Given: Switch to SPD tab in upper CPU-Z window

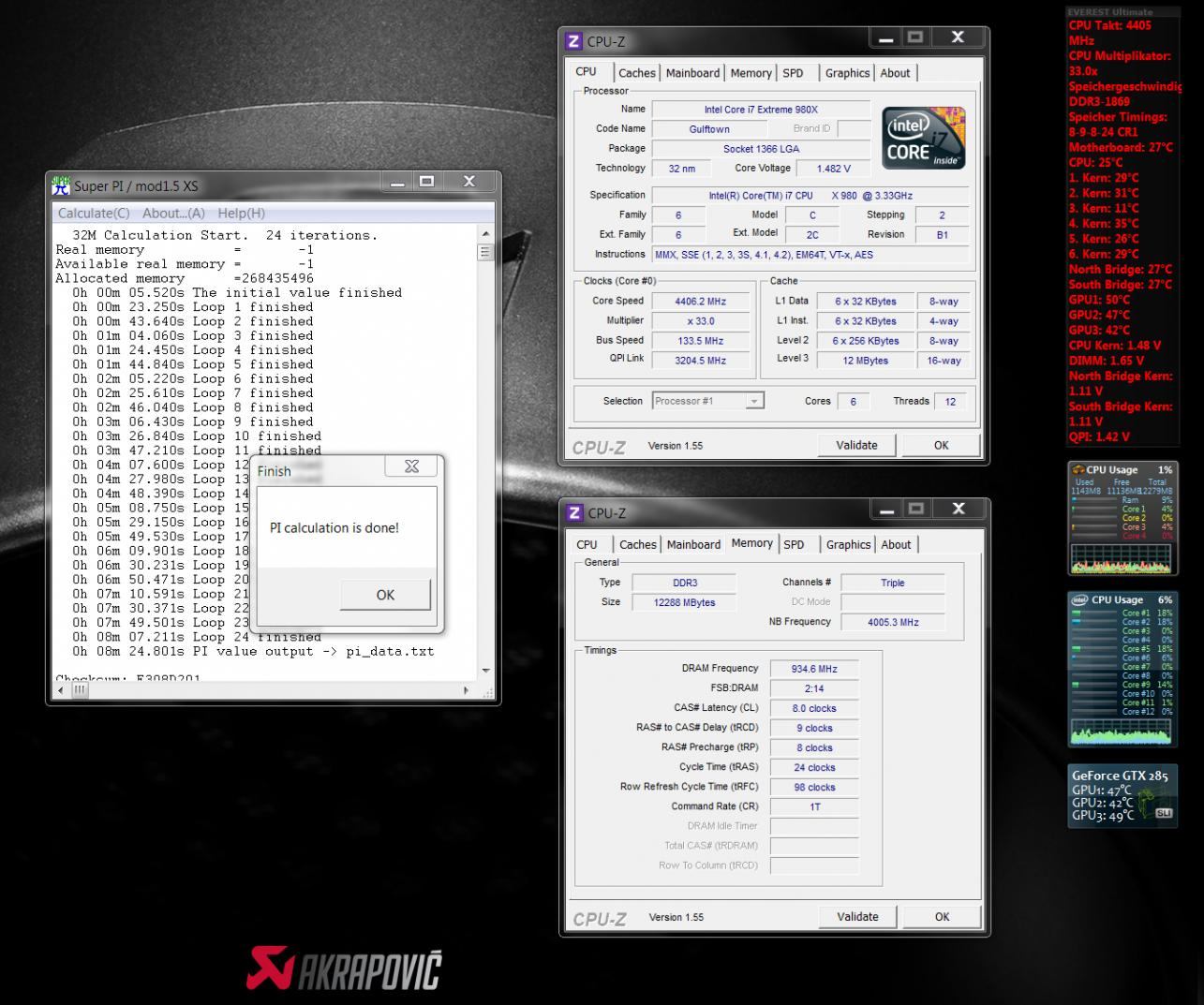Looking at the screenshot, I should (793, 73).
